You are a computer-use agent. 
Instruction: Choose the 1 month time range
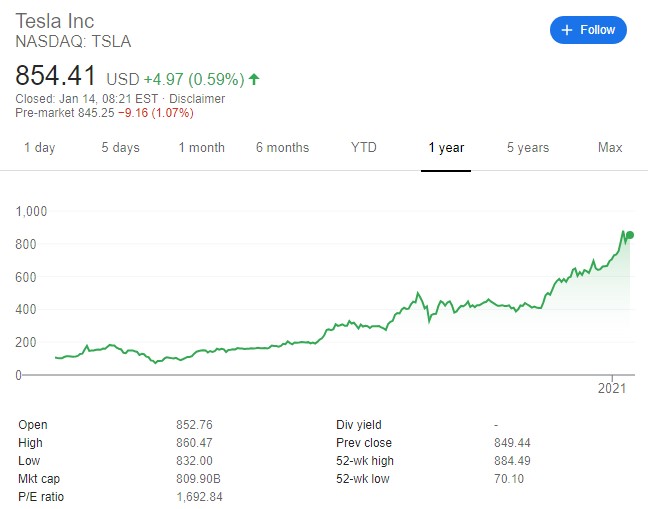[x=202, y=147]
